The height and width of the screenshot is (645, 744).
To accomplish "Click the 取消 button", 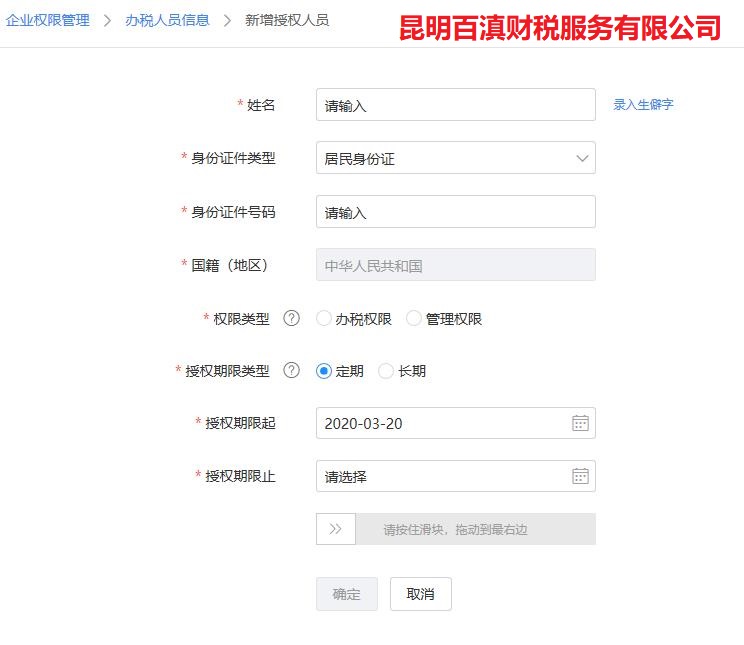I will (420, 594).
